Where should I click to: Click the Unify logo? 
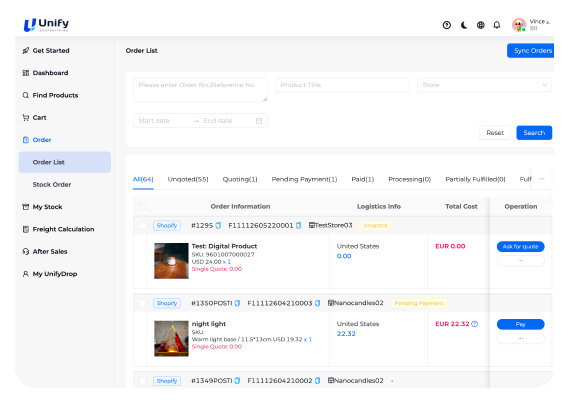tap(46, 25)
